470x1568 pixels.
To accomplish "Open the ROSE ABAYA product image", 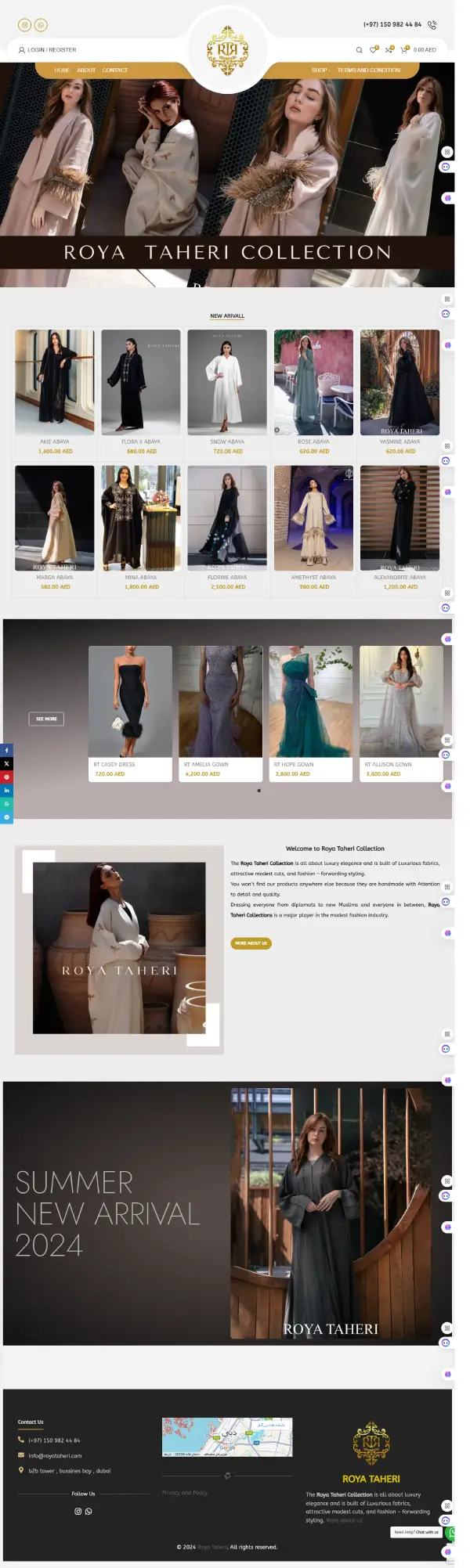I will pos(313,382).
